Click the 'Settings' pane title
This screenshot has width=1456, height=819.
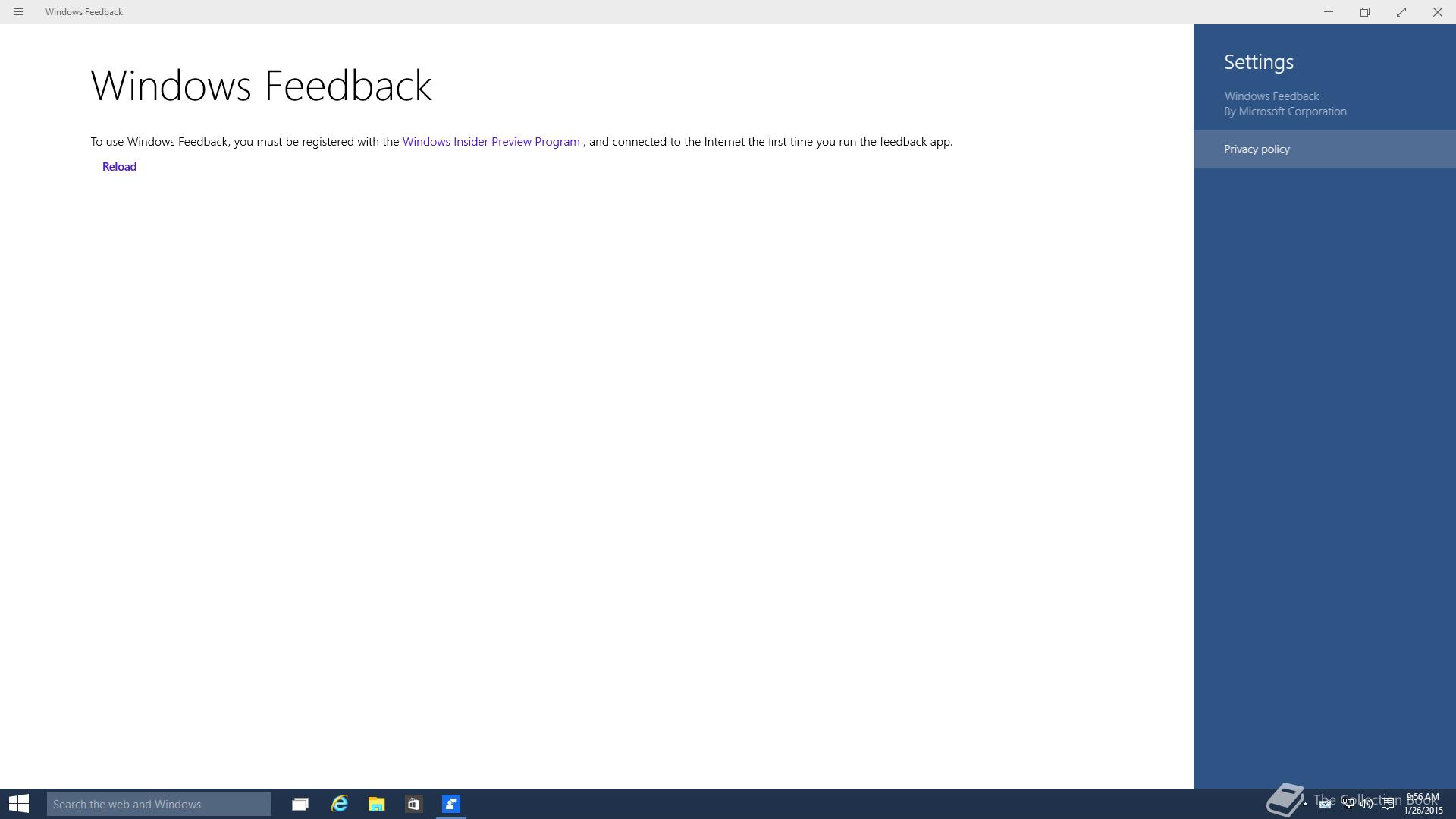1259,62
